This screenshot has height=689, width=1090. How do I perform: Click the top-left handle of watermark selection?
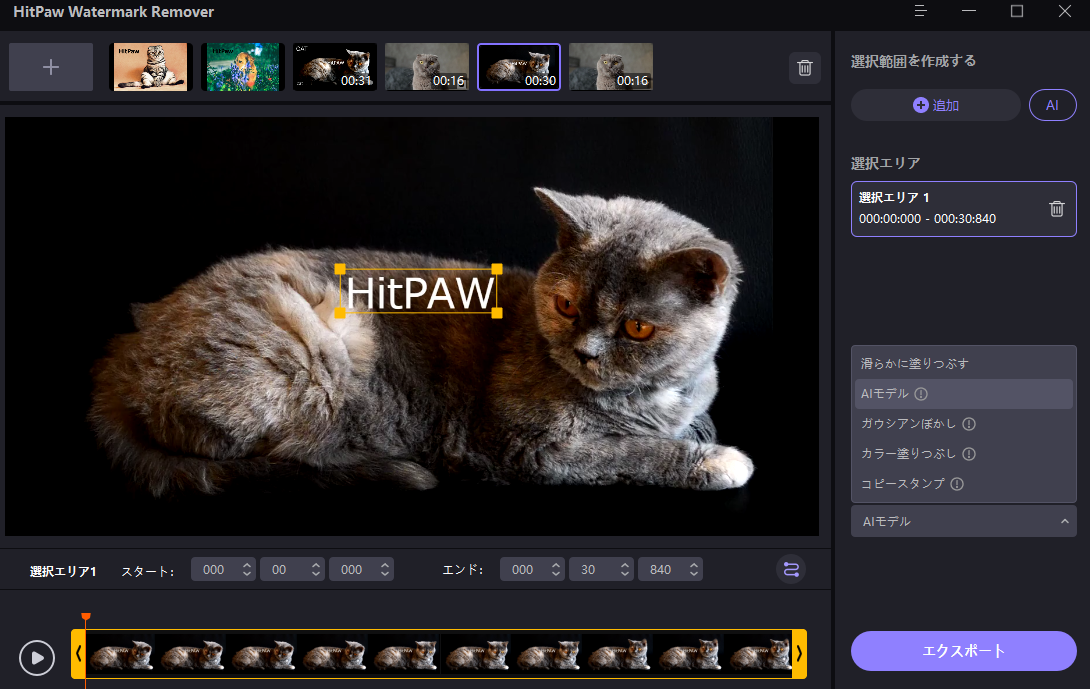tap(340, 269)
